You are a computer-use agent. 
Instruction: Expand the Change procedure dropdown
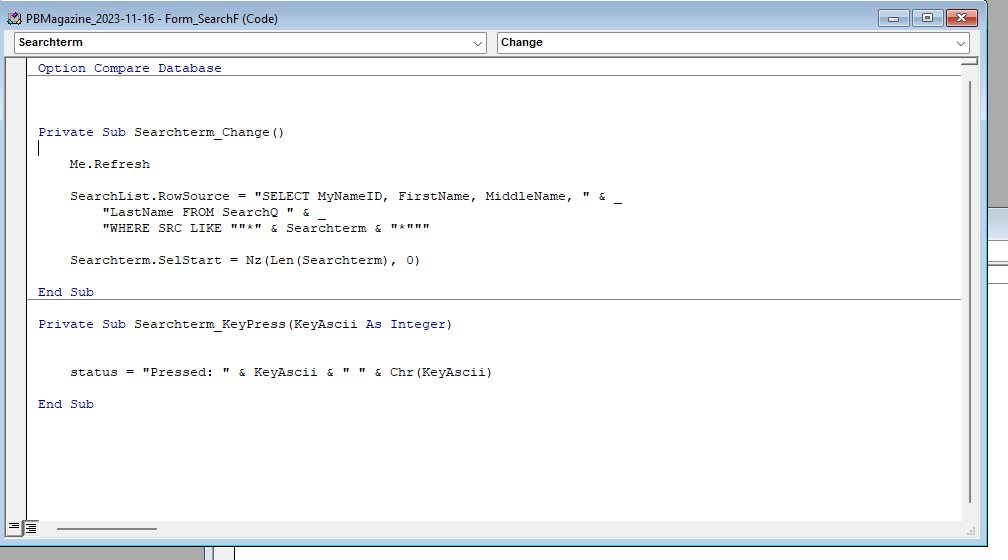coord(961,43)
